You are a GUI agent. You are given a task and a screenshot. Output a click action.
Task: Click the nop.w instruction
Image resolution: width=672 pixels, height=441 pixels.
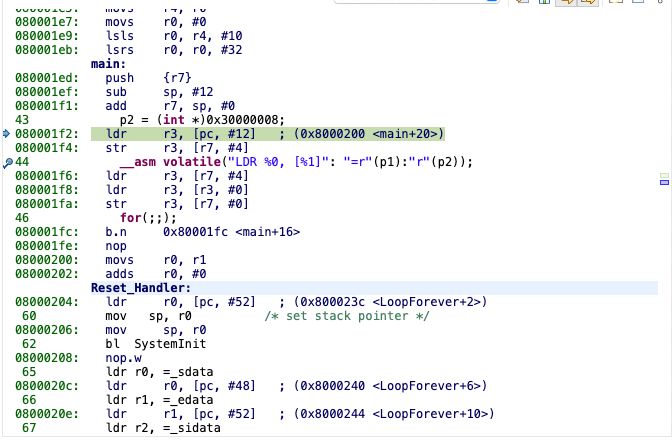[x=123, y=358]
